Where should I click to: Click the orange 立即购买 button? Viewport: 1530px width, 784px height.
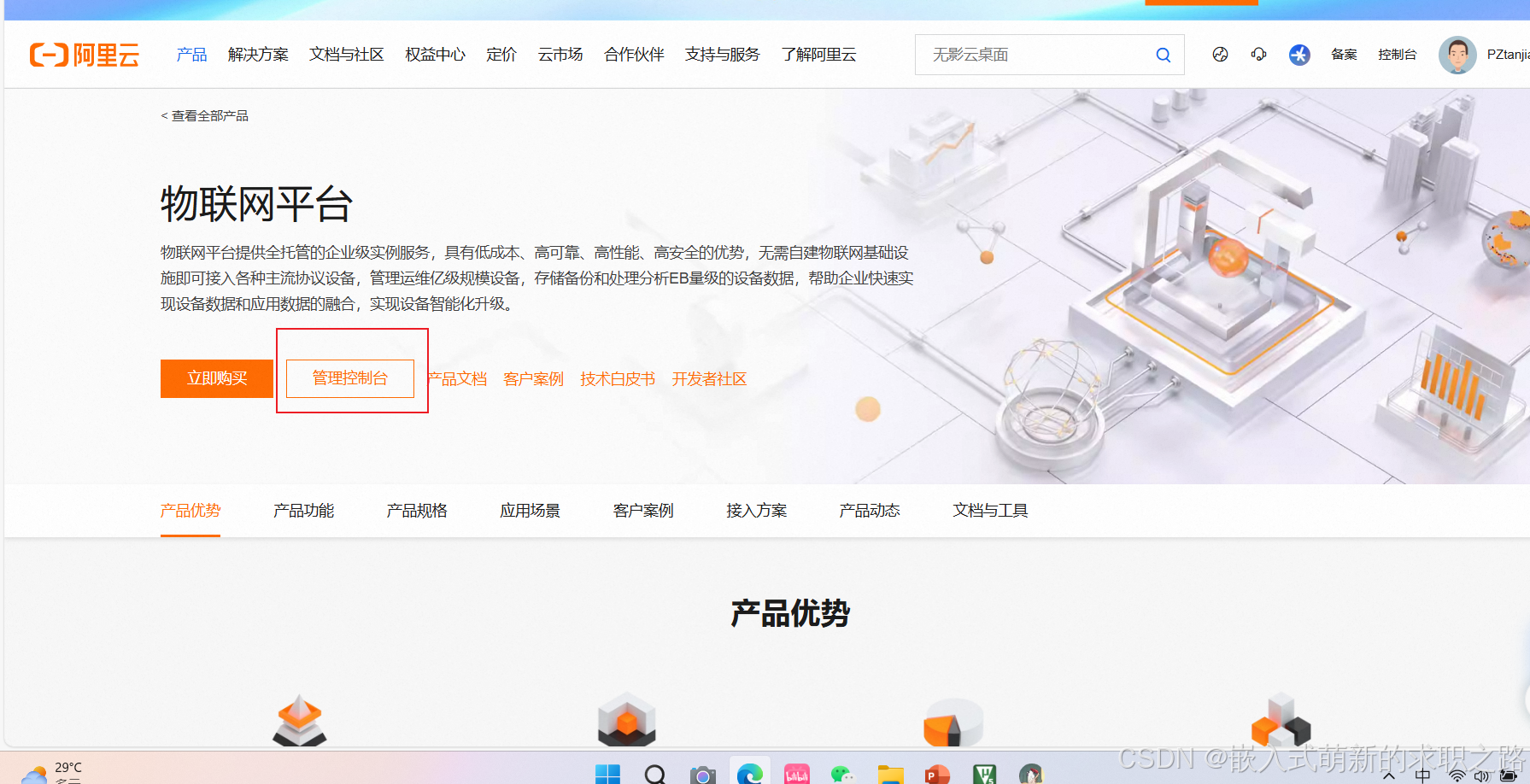(217, 378)
